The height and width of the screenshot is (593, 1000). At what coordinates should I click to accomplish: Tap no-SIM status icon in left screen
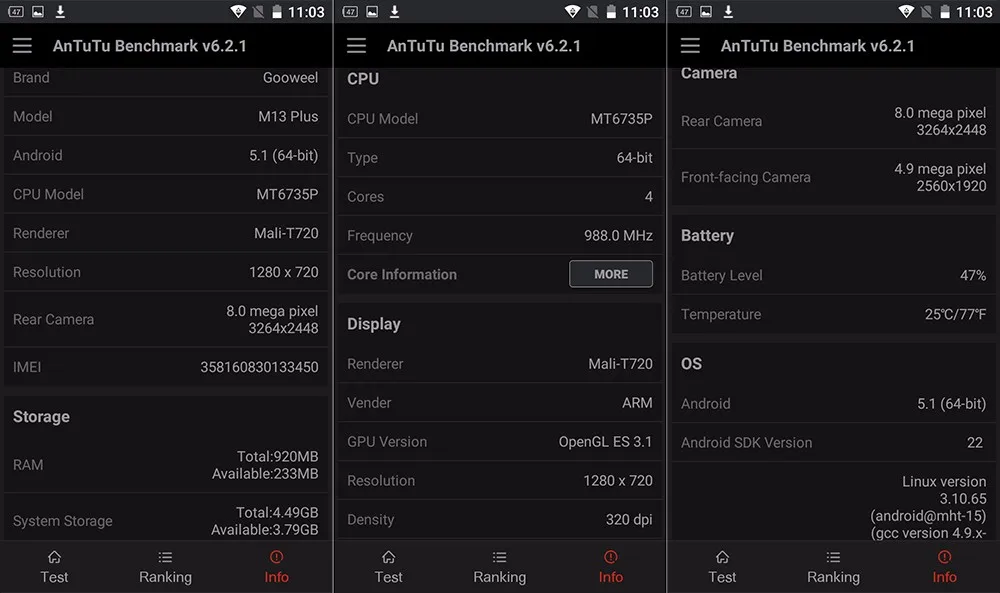pyautogui.click(x=258, y=11)
